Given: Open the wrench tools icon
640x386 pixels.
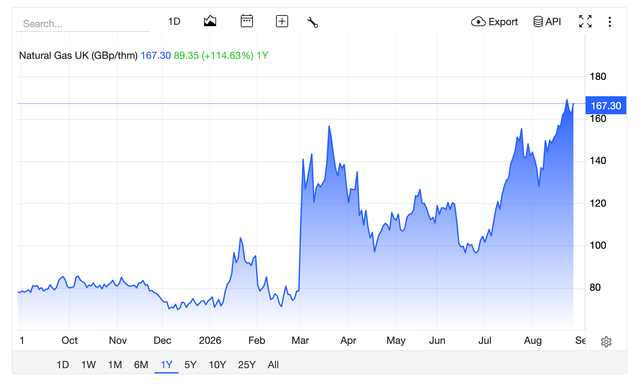Looking at the screenshot, I should tap(312, 22).
